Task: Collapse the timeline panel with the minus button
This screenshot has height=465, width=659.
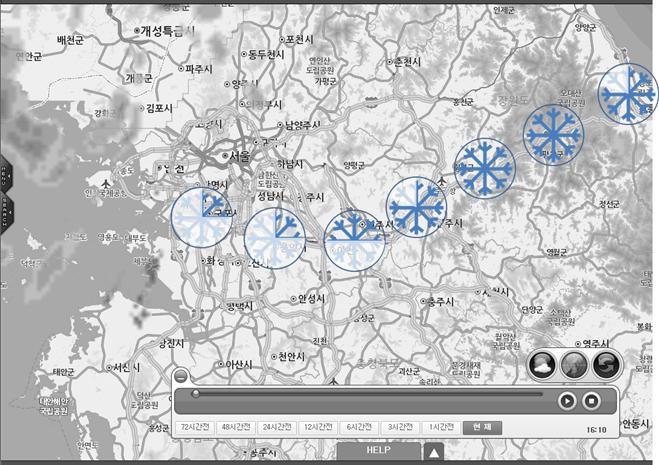Action: (x=180, y=377)
